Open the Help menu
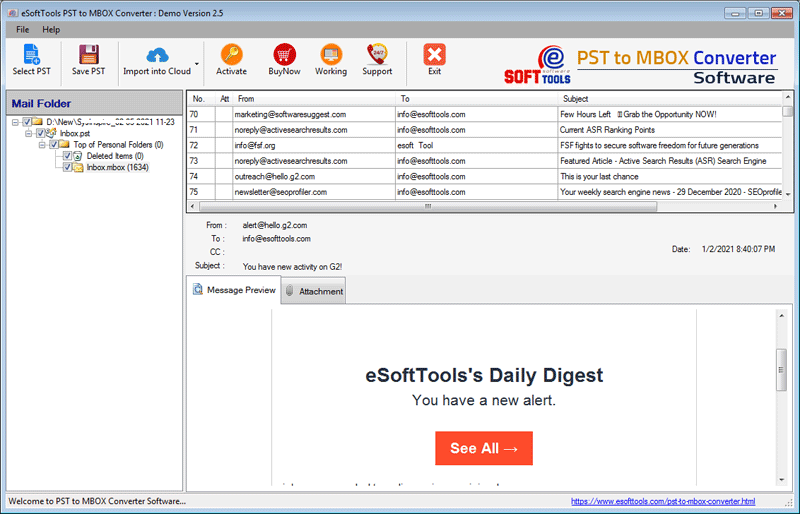Viewport: 800px width, 514px height. pyautogui.click(x=51, y=30)
